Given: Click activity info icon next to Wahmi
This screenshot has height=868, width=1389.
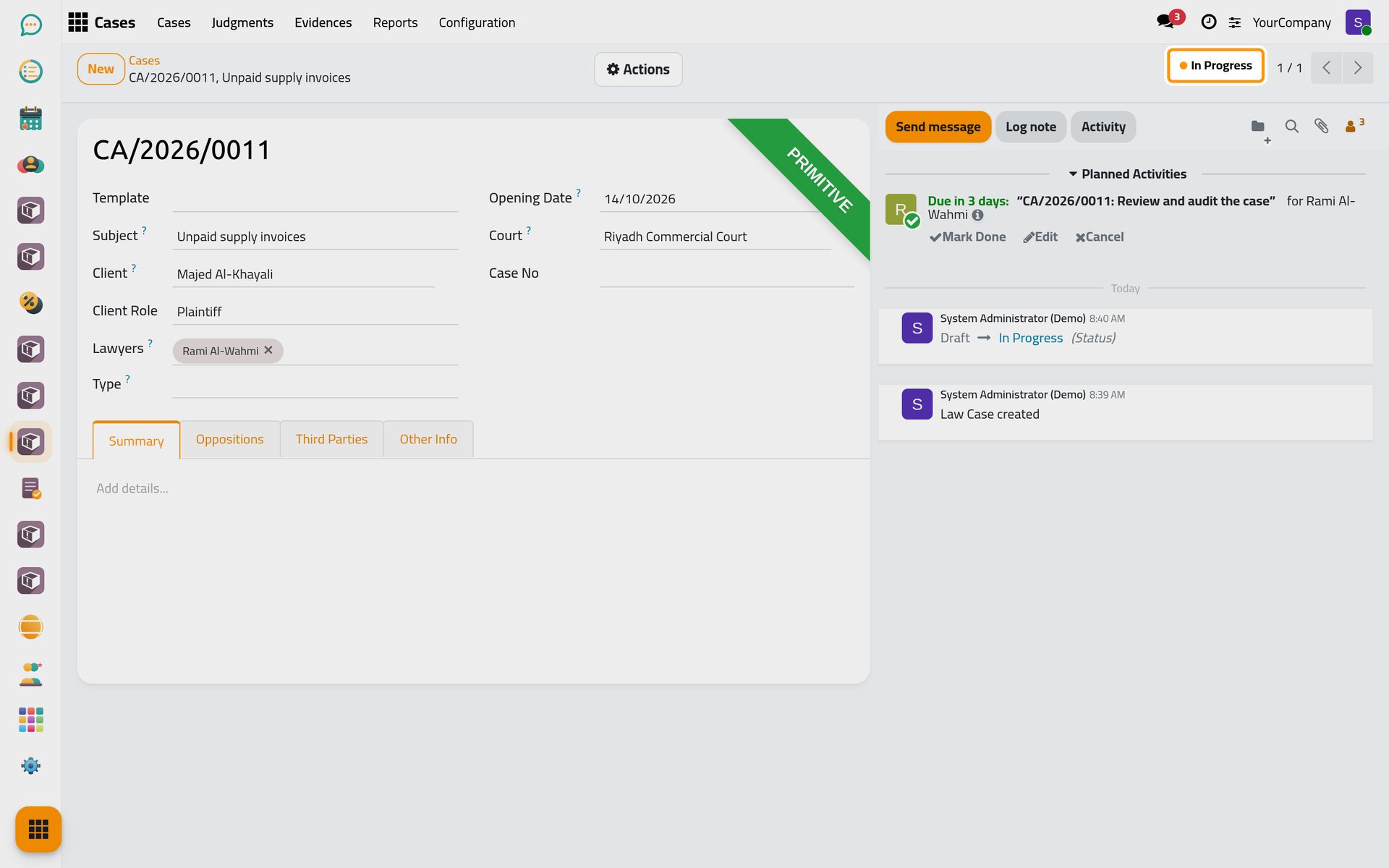Looking at the screenshot, I should [977, 216].
